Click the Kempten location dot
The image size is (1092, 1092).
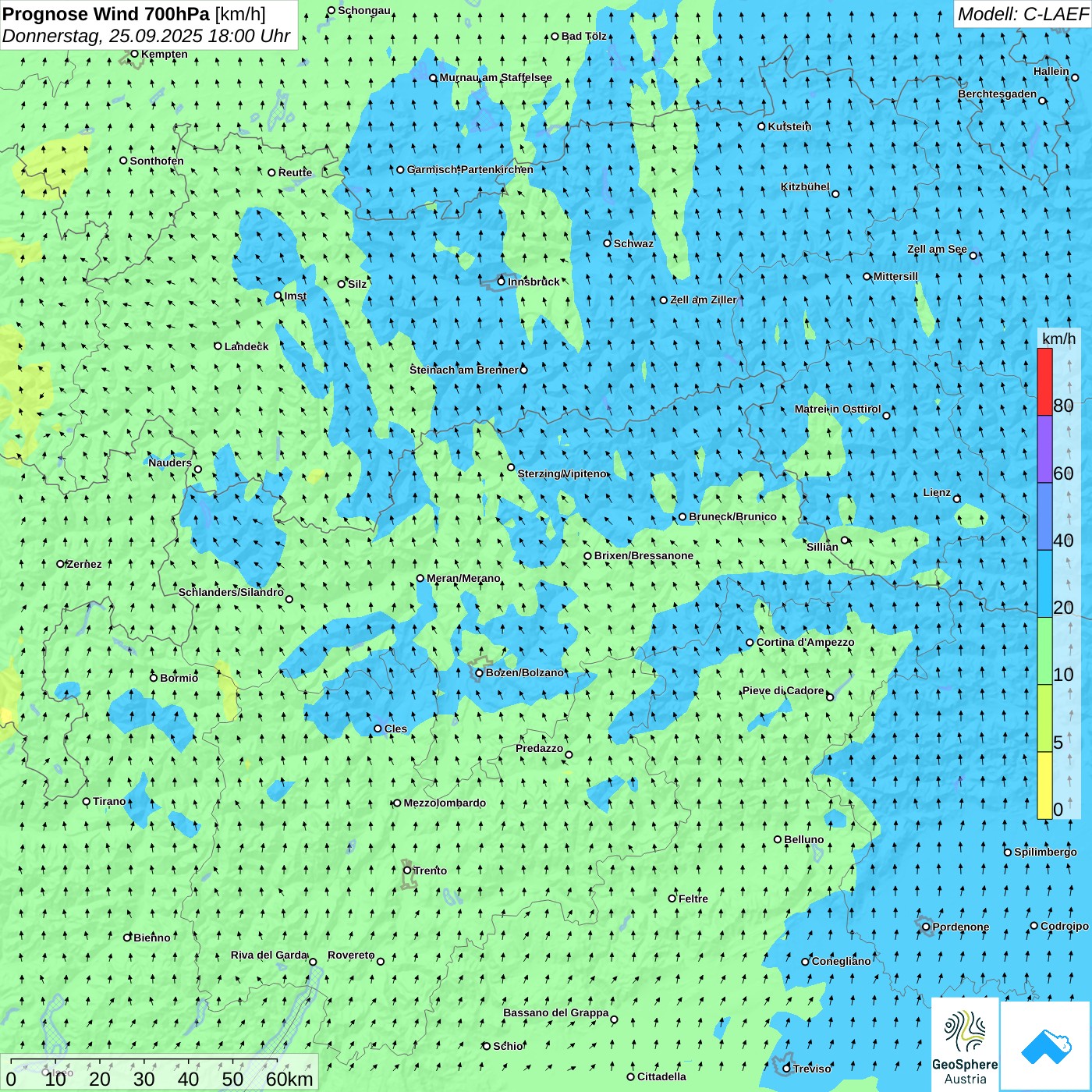coord(134,54)
